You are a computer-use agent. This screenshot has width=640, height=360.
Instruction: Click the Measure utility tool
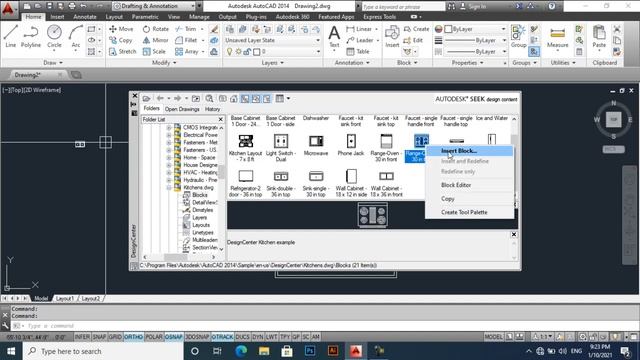click(558, 37)
